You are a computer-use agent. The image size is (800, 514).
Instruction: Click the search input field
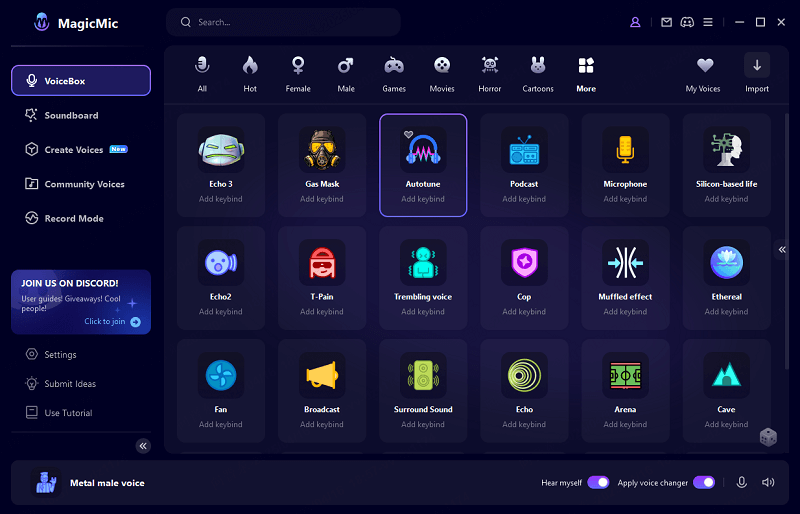click(x=290, y=22)
